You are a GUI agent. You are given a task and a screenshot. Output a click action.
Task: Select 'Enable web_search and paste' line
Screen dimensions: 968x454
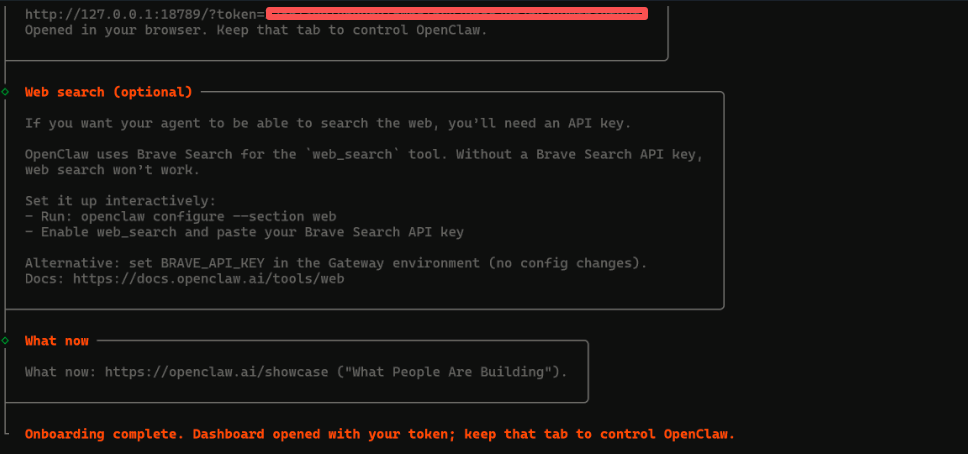[244, 232]
